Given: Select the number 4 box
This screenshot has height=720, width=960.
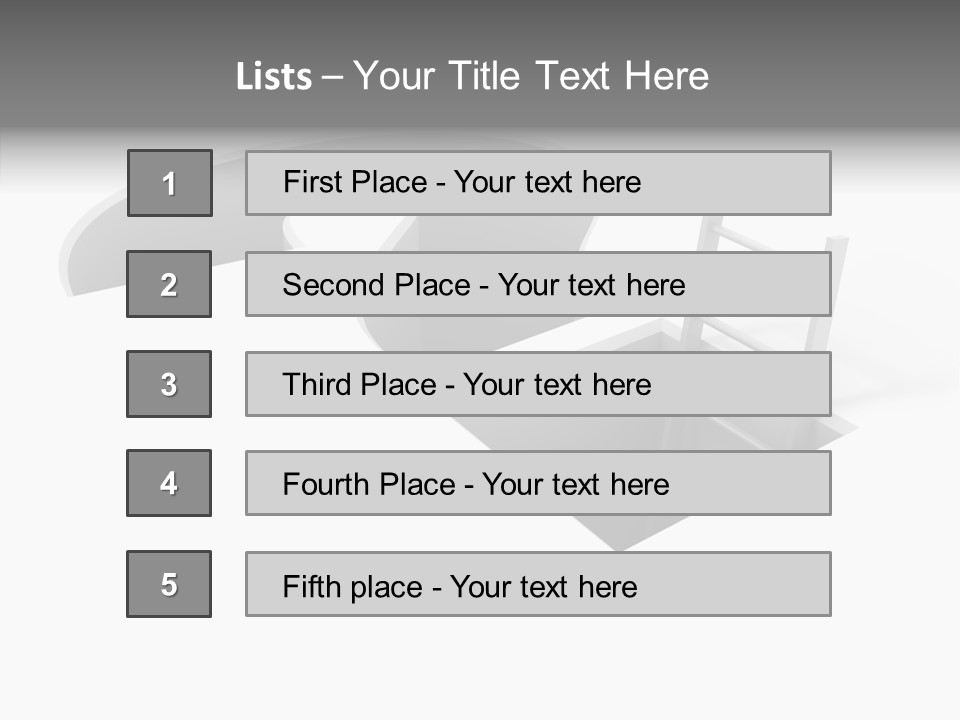Looking at the screenshot, I should click(169, 483).
